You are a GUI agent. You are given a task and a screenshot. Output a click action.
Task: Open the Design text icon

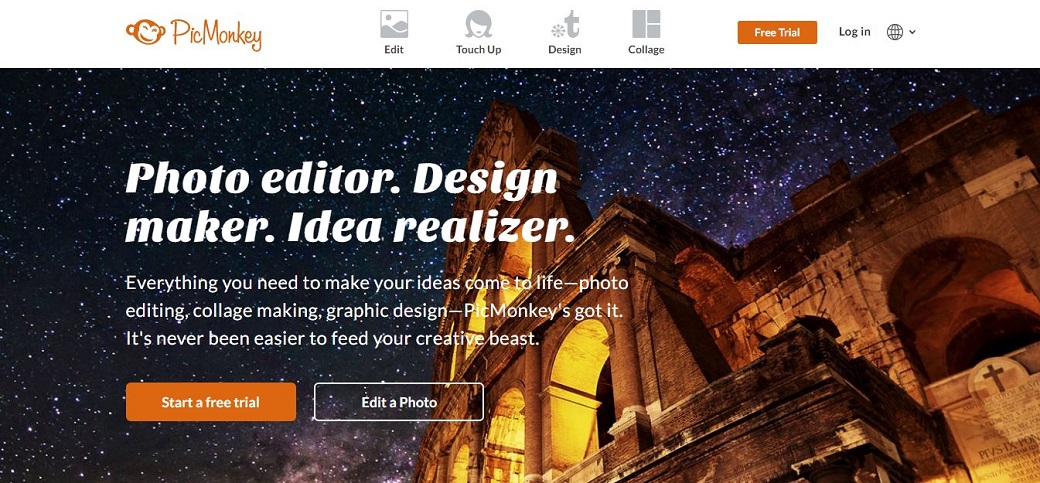(565, 24)
